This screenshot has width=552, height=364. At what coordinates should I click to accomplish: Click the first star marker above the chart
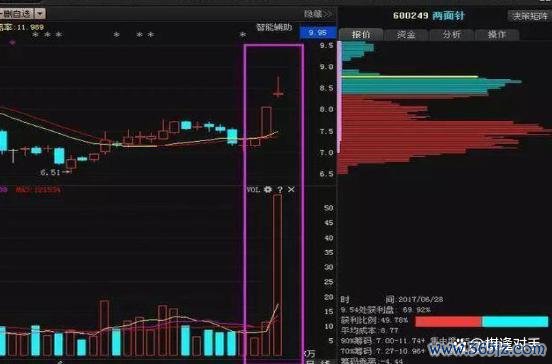tap(35, 34)
